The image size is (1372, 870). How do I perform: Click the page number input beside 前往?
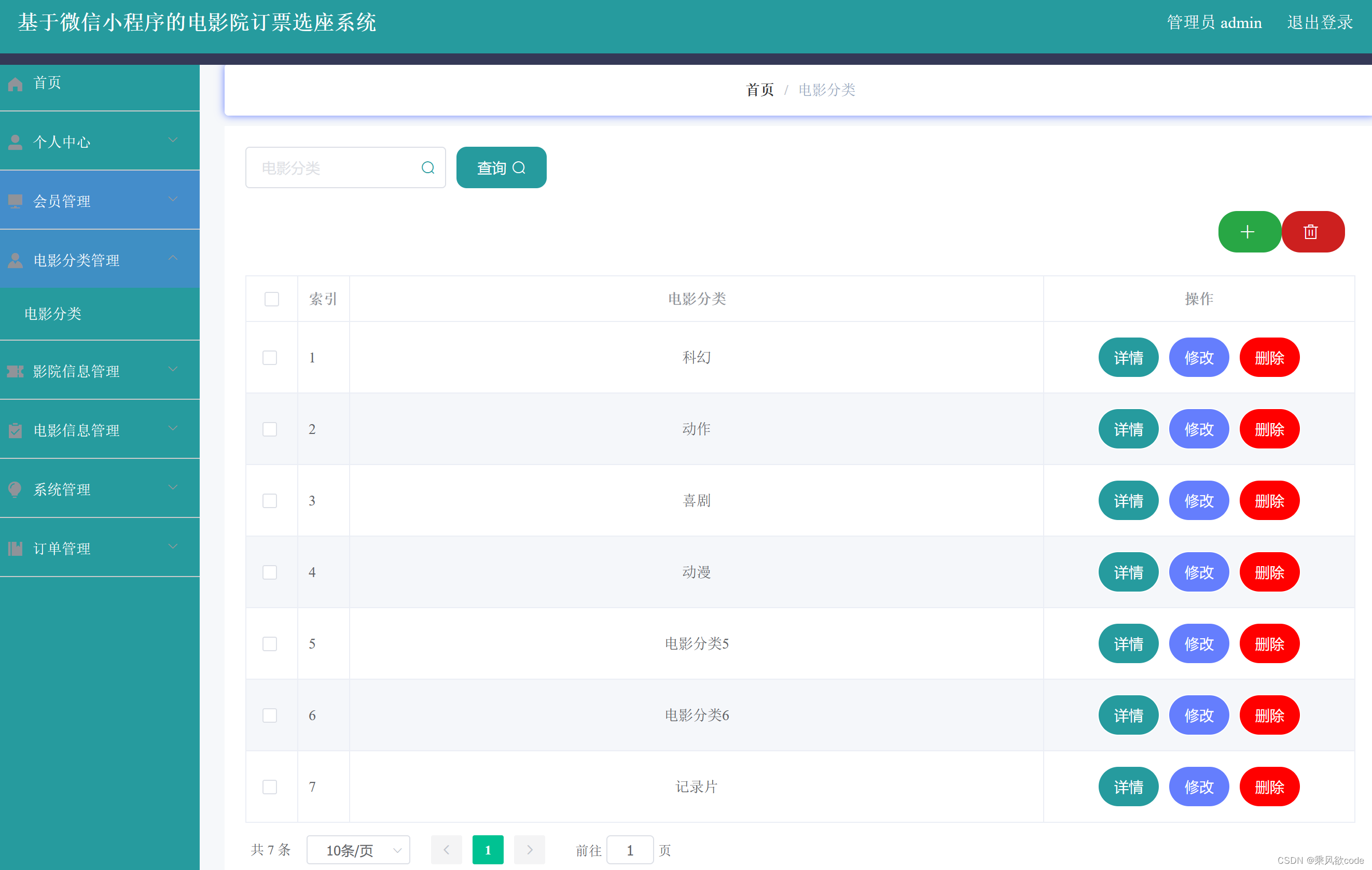point(630,849)
